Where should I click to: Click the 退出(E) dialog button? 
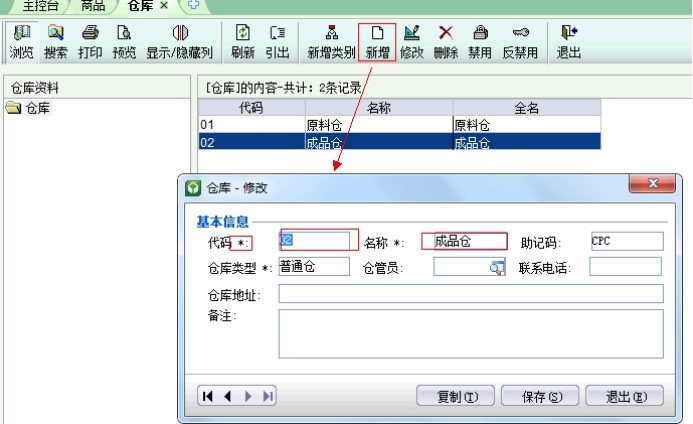click(624, 396)
